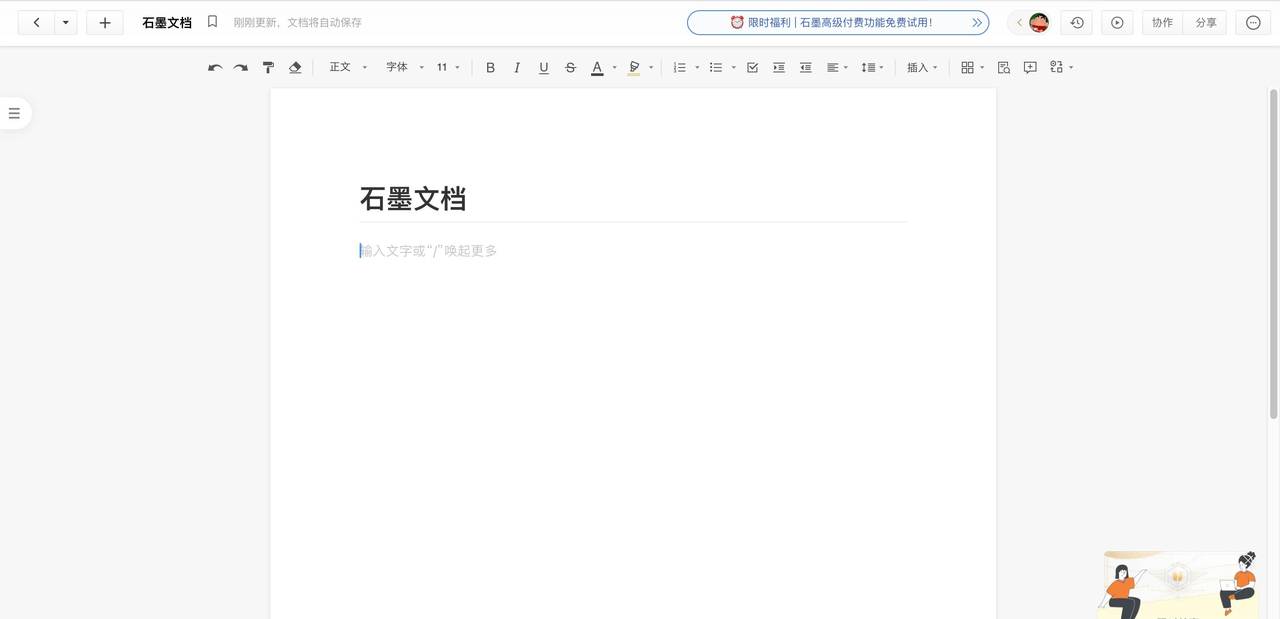This screenshot has width=1280, height=619.
Task: Click the 协作 collaboration button
Action: pyautogui.click(x=1161, y=21)
